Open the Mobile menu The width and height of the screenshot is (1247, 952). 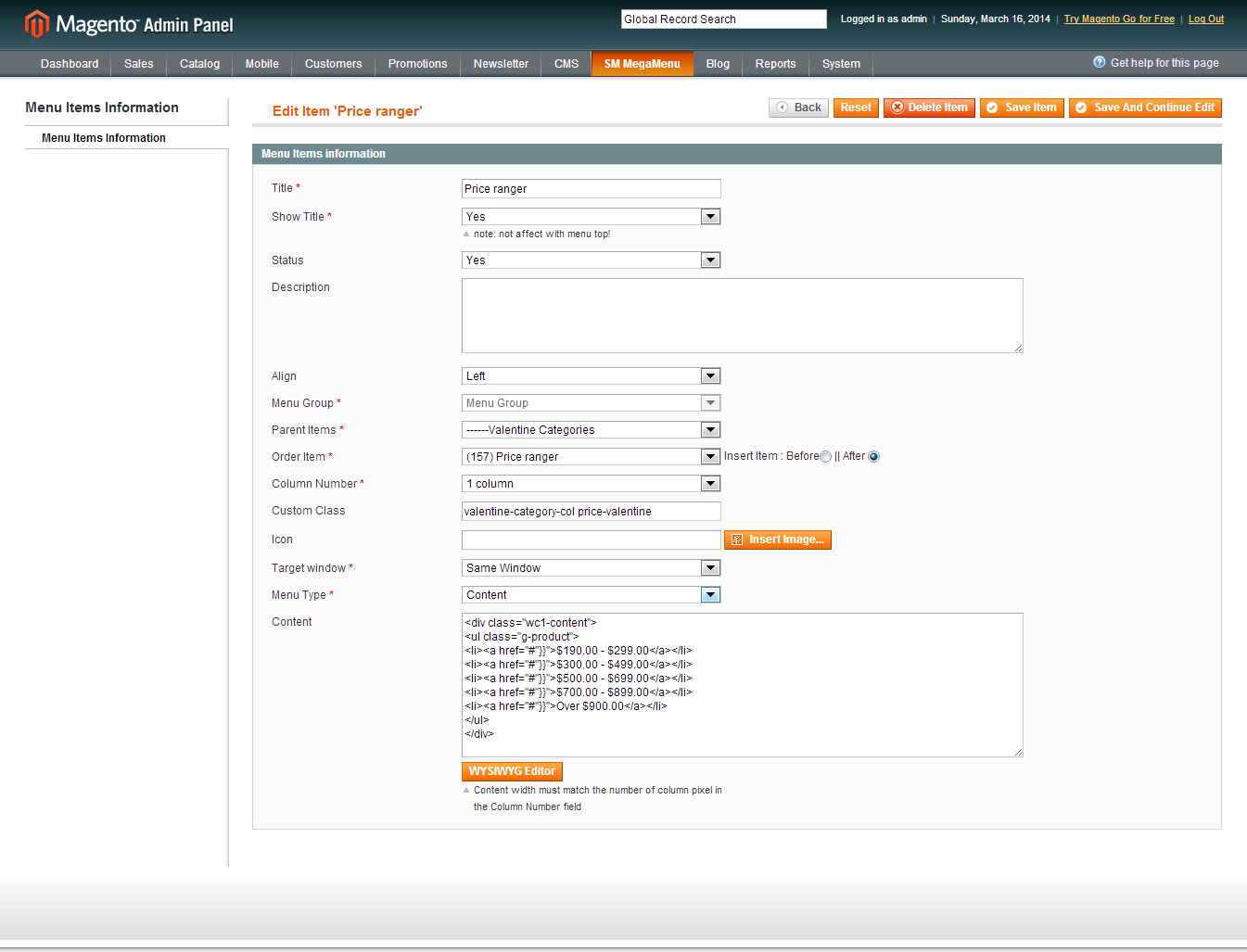(x=262, y=64)
